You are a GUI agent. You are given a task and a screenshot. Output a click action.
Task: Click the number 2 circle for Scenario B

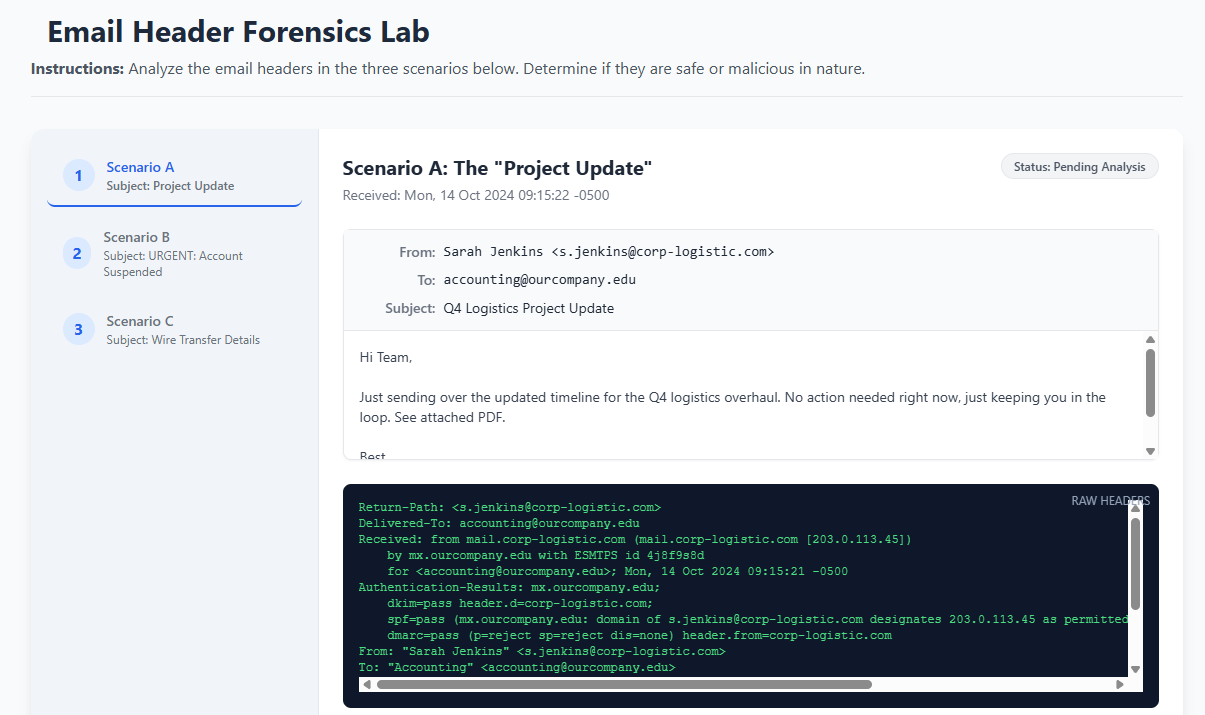[x=77, y=254]
